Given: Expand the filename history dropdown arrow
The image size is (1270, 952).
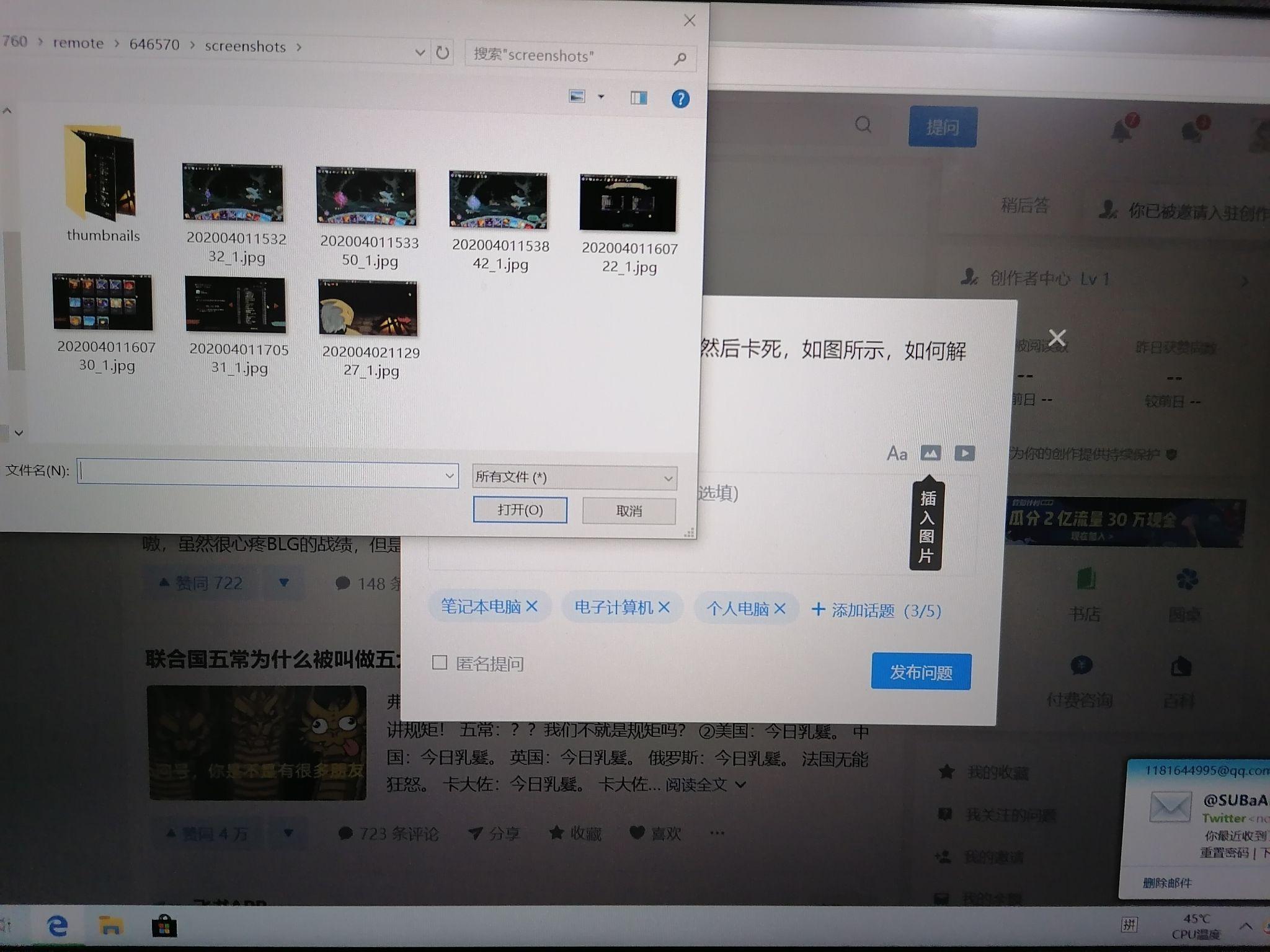Looking at the screenshot, I should pos(449,476).
